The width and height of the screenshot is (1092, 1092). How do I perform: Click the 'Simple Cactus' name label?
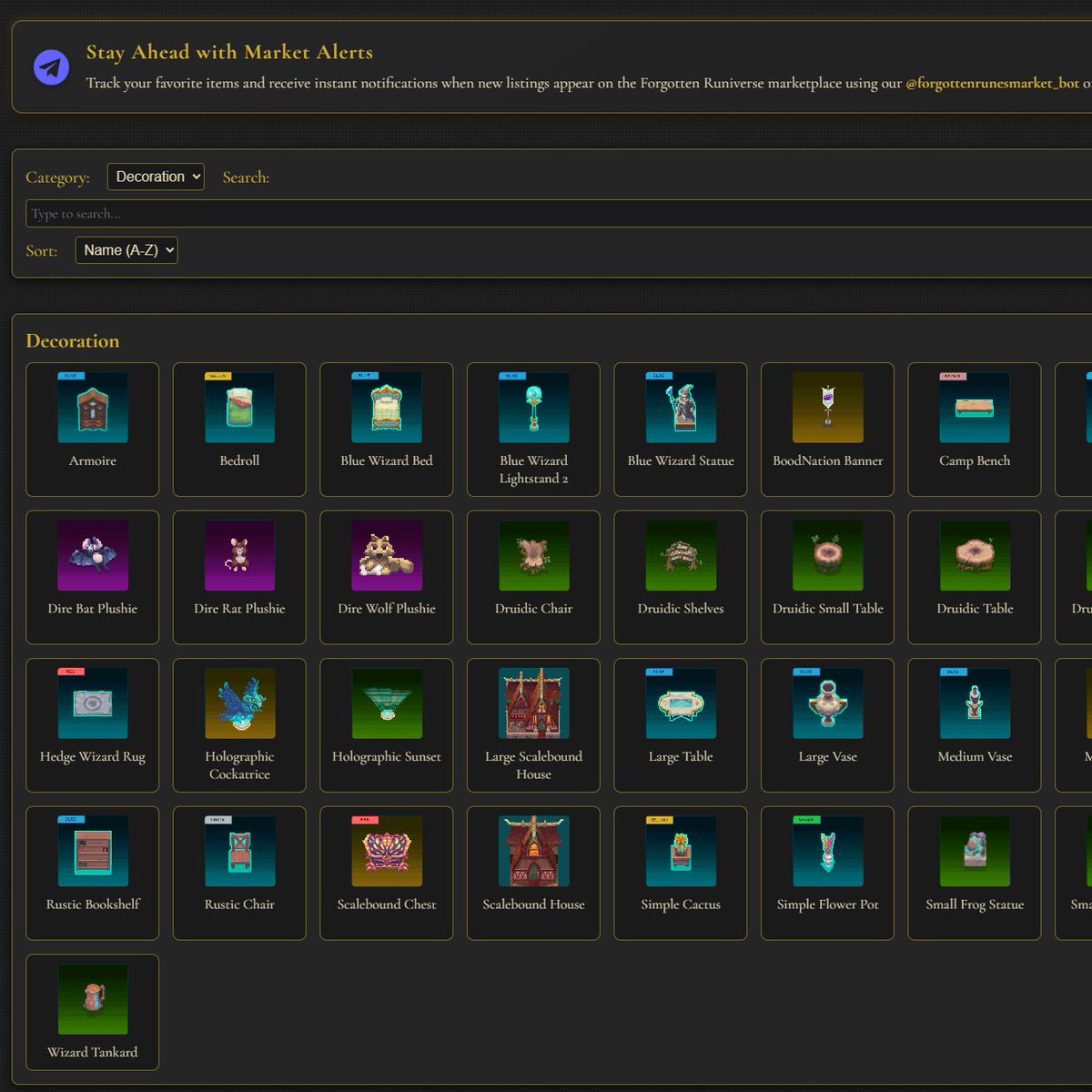tap(681, 904)
